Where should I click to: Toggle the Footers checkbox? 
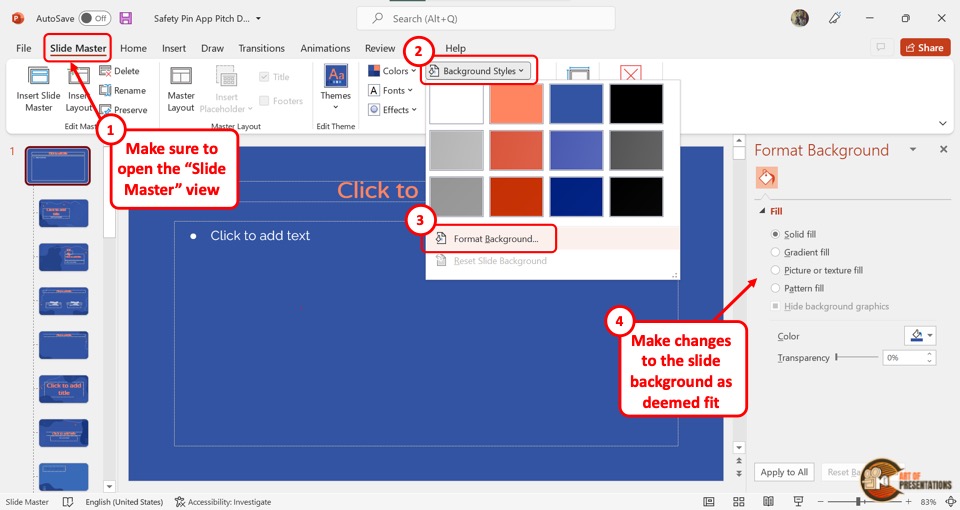coord(264,100)
